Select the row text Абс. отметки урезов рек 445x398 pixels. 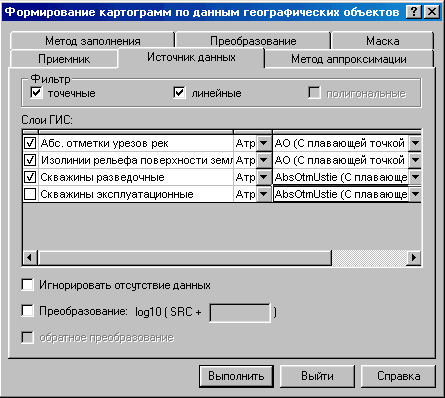(x=104, y=144)
